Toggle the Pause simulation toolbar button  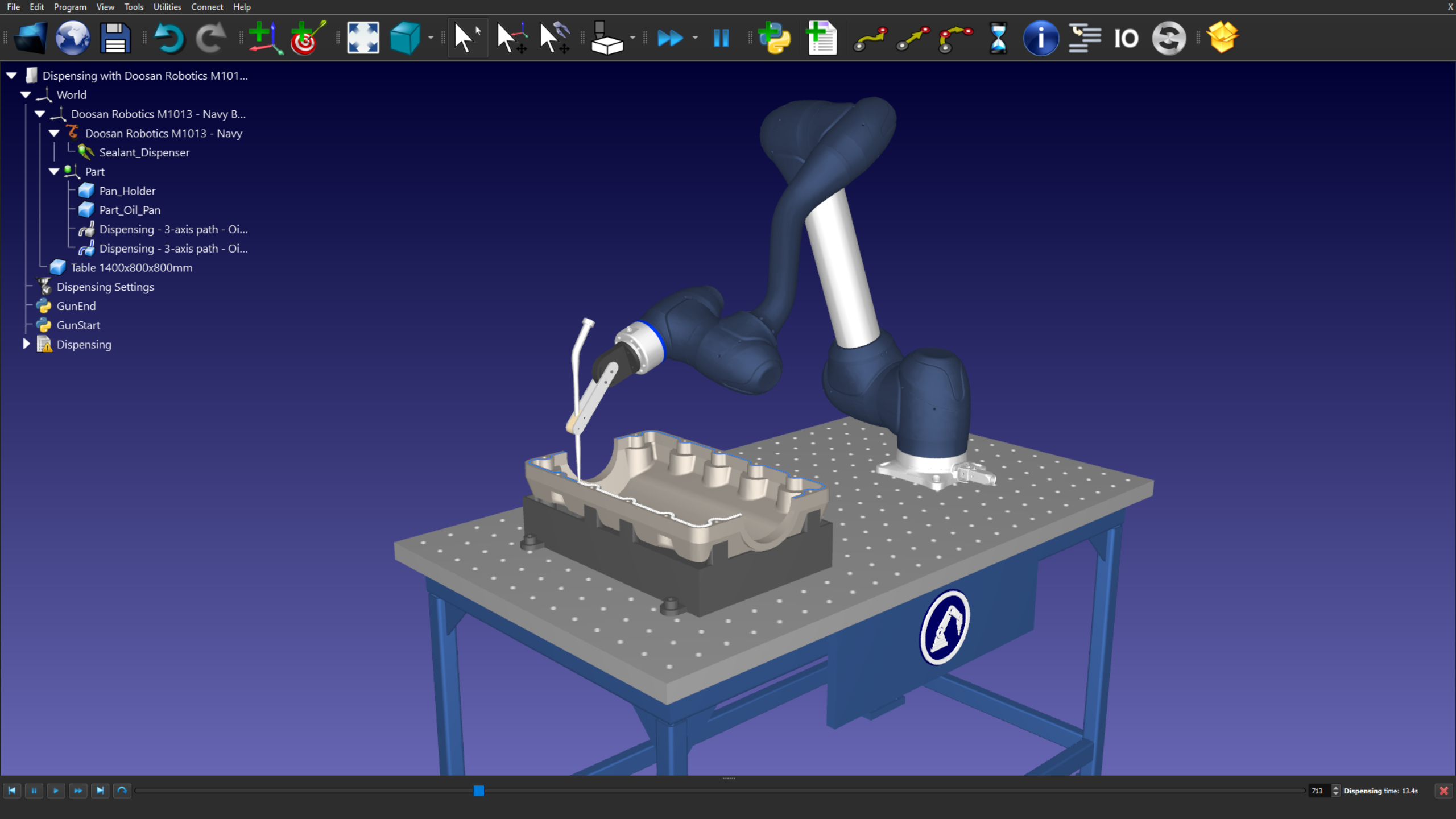click(721, 38)
